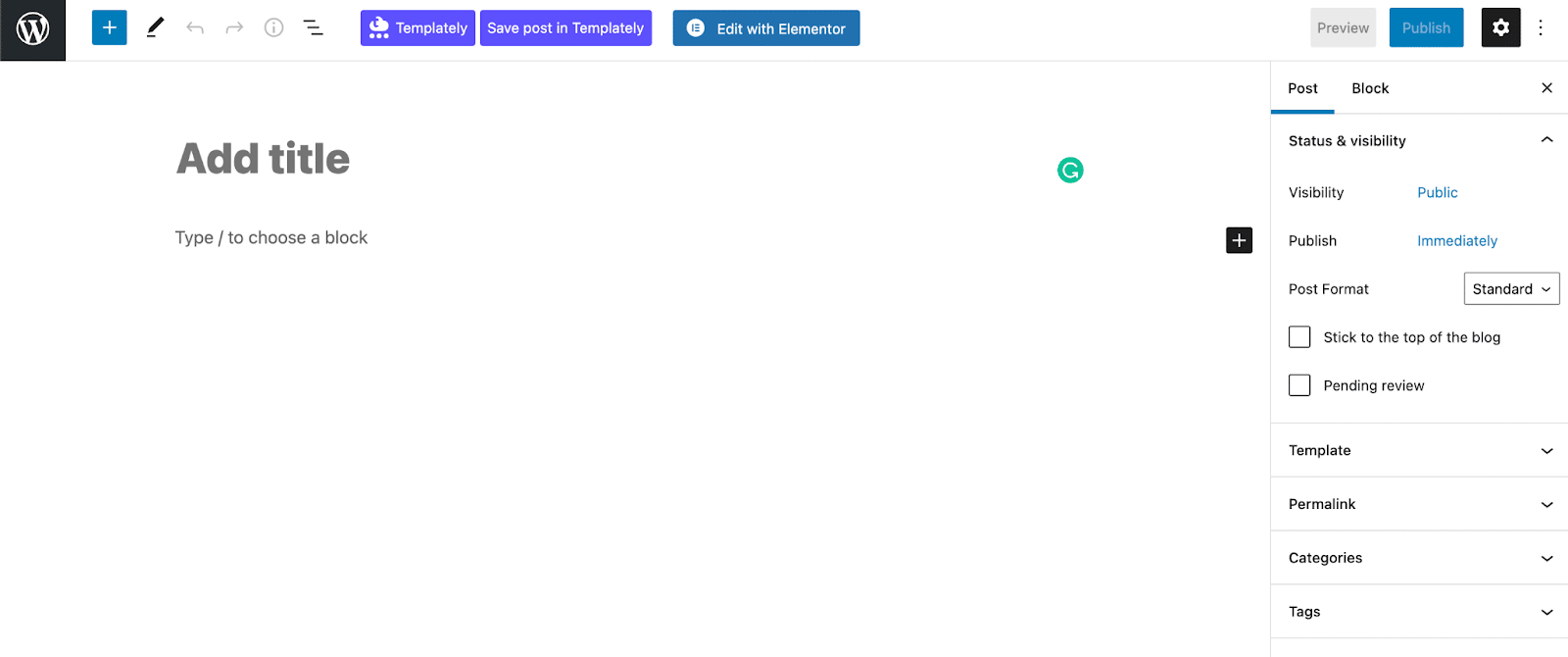Open the block inserter plus icon in toolbar
1568x657 pixels.
pyautogui.click(x=109, y=27)
